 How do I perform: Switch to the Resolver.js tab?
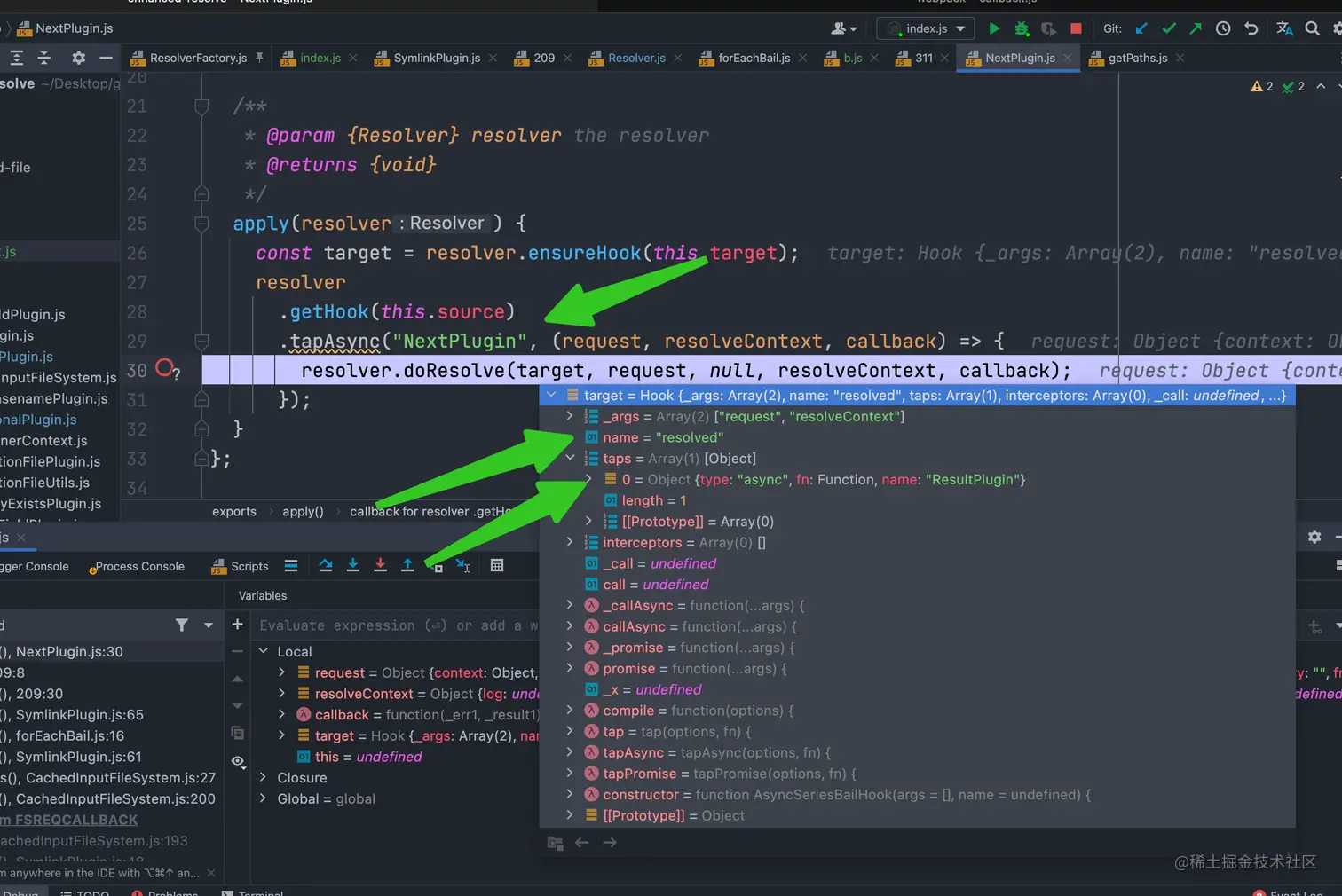(635, 58)
